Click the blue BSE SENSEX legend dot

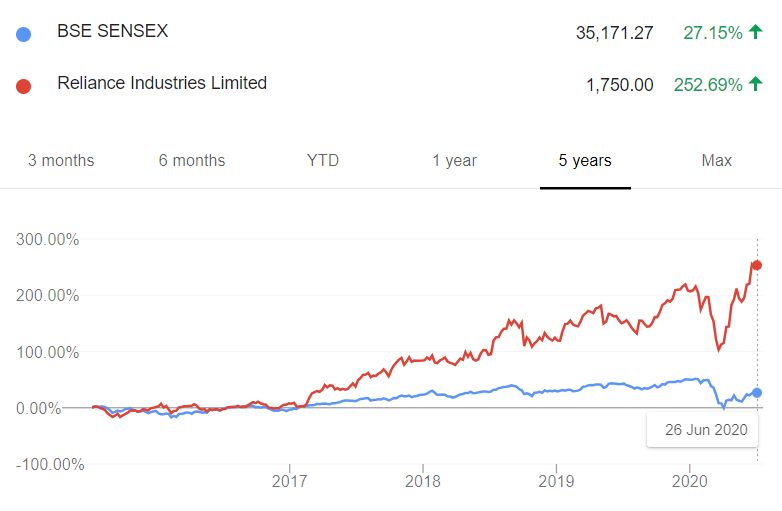click(23, 34)
